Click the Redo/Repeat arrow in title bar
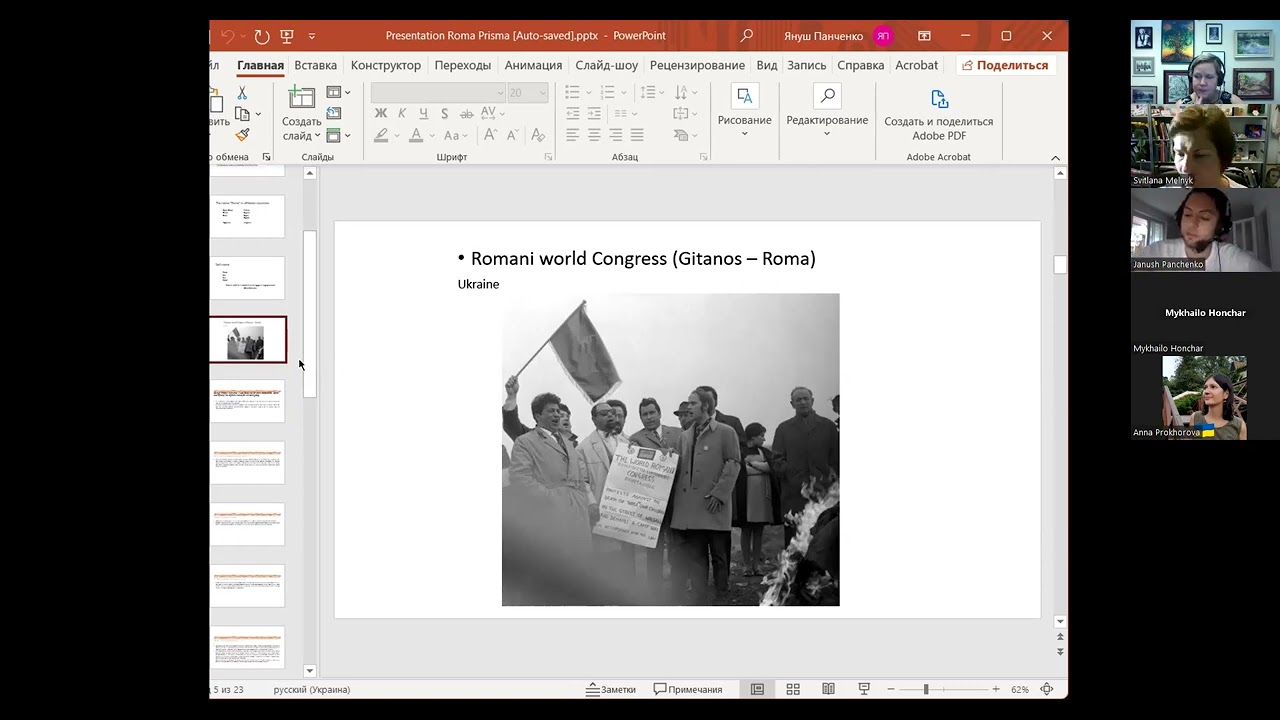The width and height of the screenshot is (1280, 720). [261, 36]
